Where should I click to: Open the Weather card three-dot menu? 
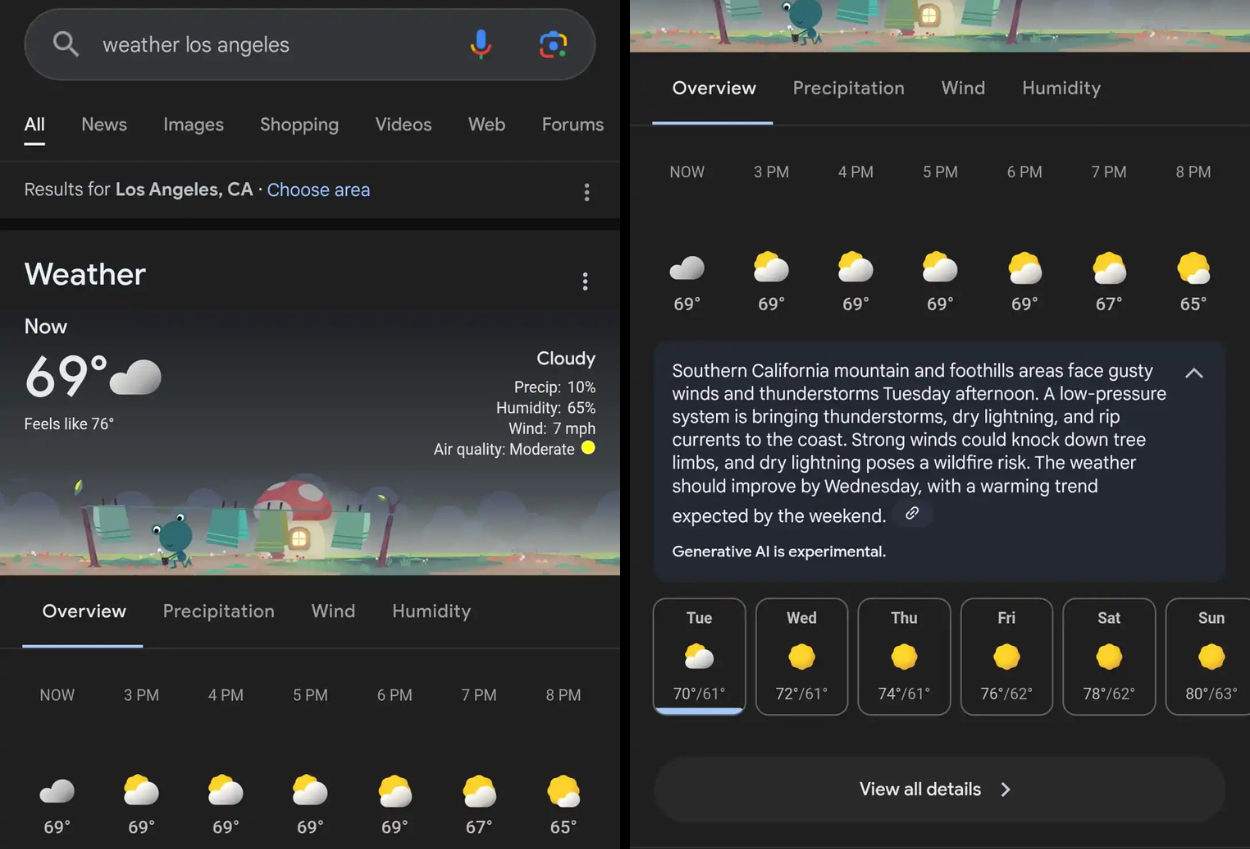[585, 282]
